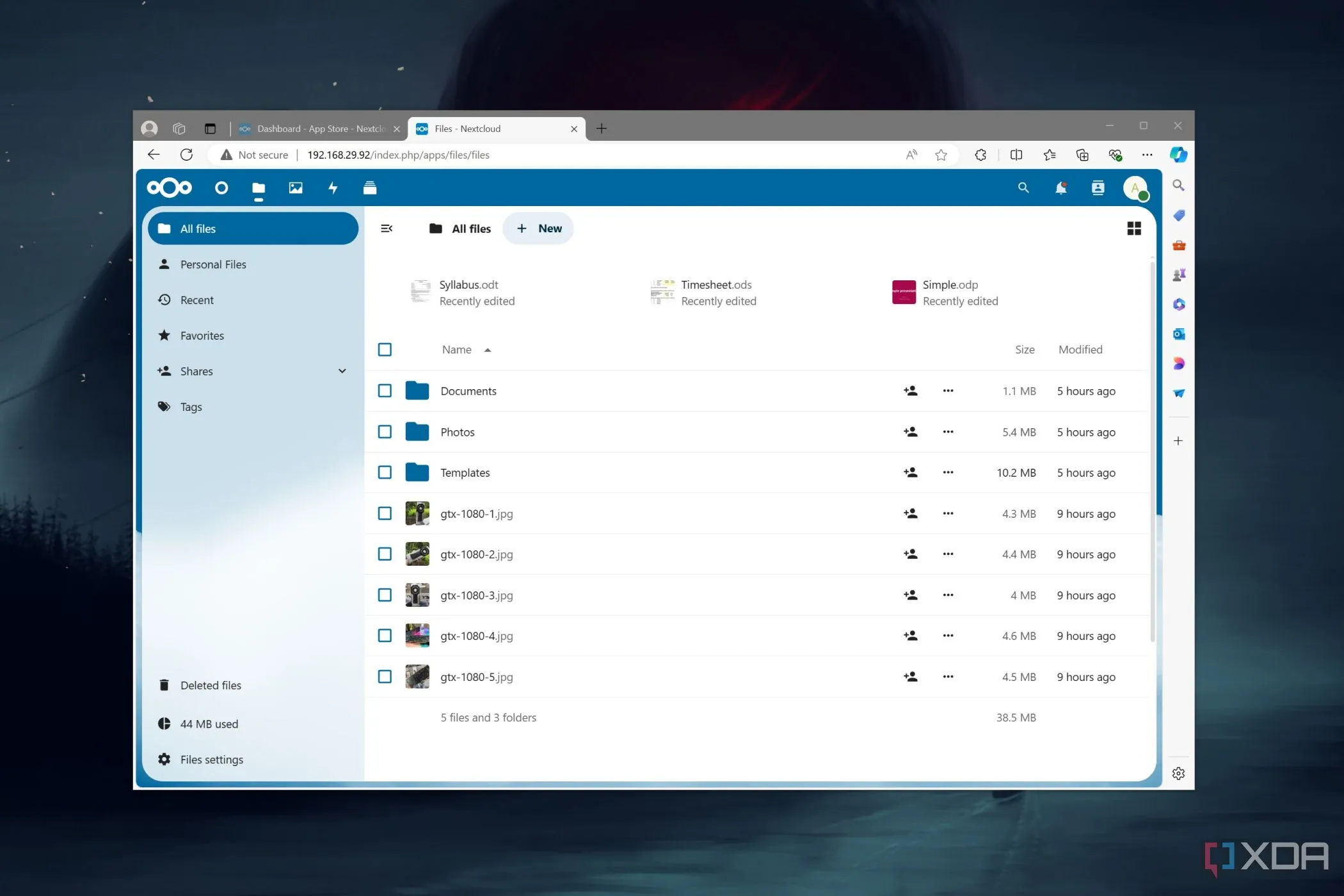Open the Nextcloud logo home
This screenshot has width=1344, height=896.
(x=169, y=188)
